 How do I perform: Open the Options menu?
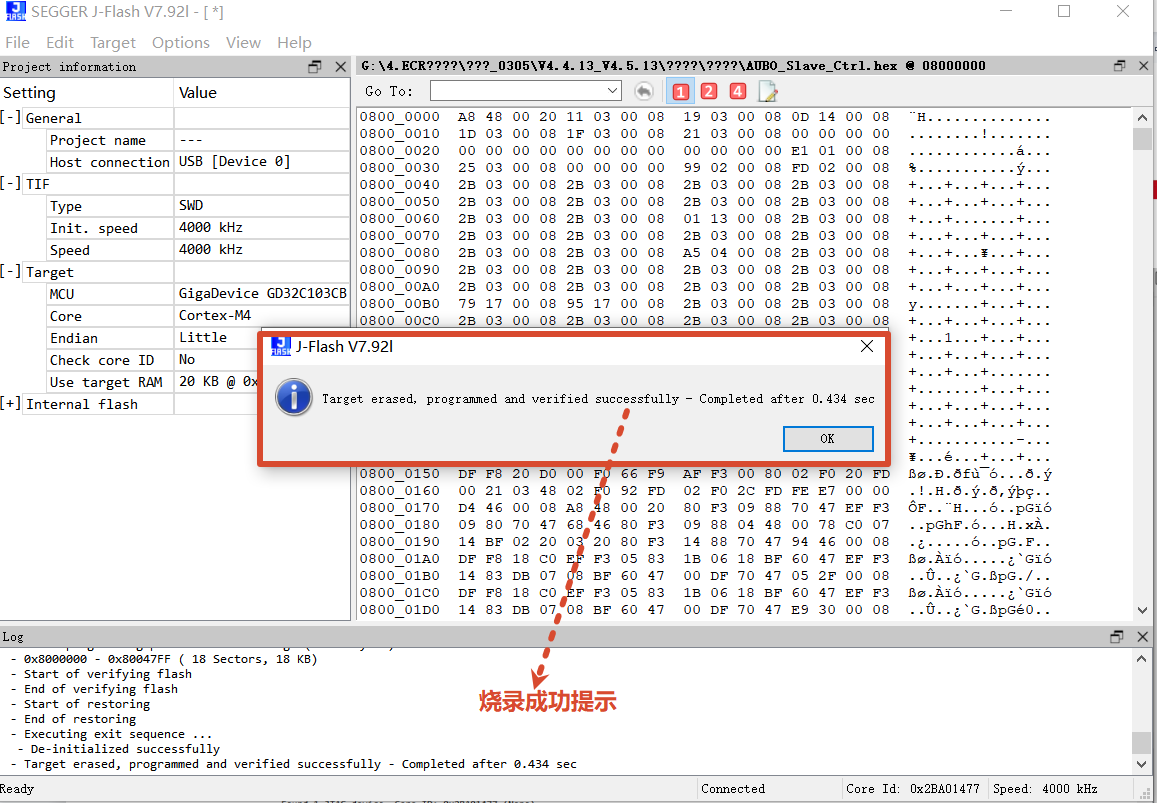pyautogui.click(x=181, y=43)
